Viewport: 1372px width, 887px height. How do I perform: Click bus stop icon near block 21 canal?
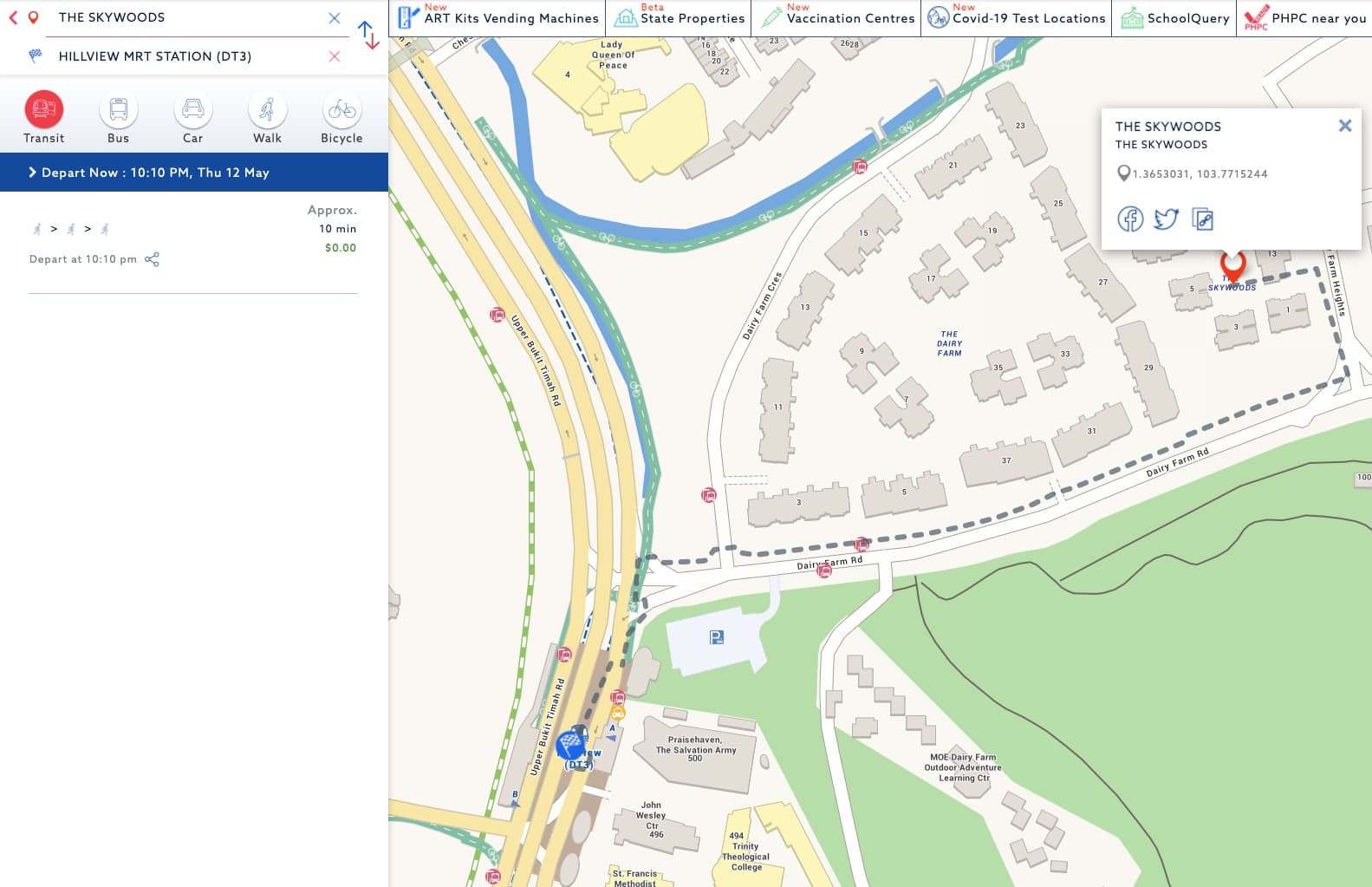click(860, 166)
